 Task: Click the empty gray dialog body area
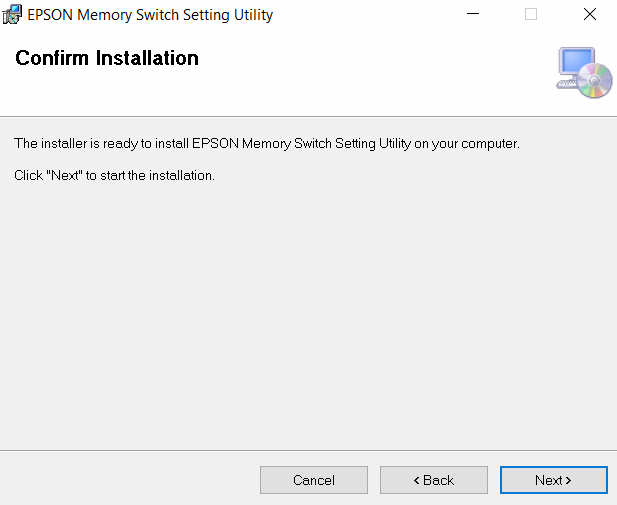coord(308,310)
